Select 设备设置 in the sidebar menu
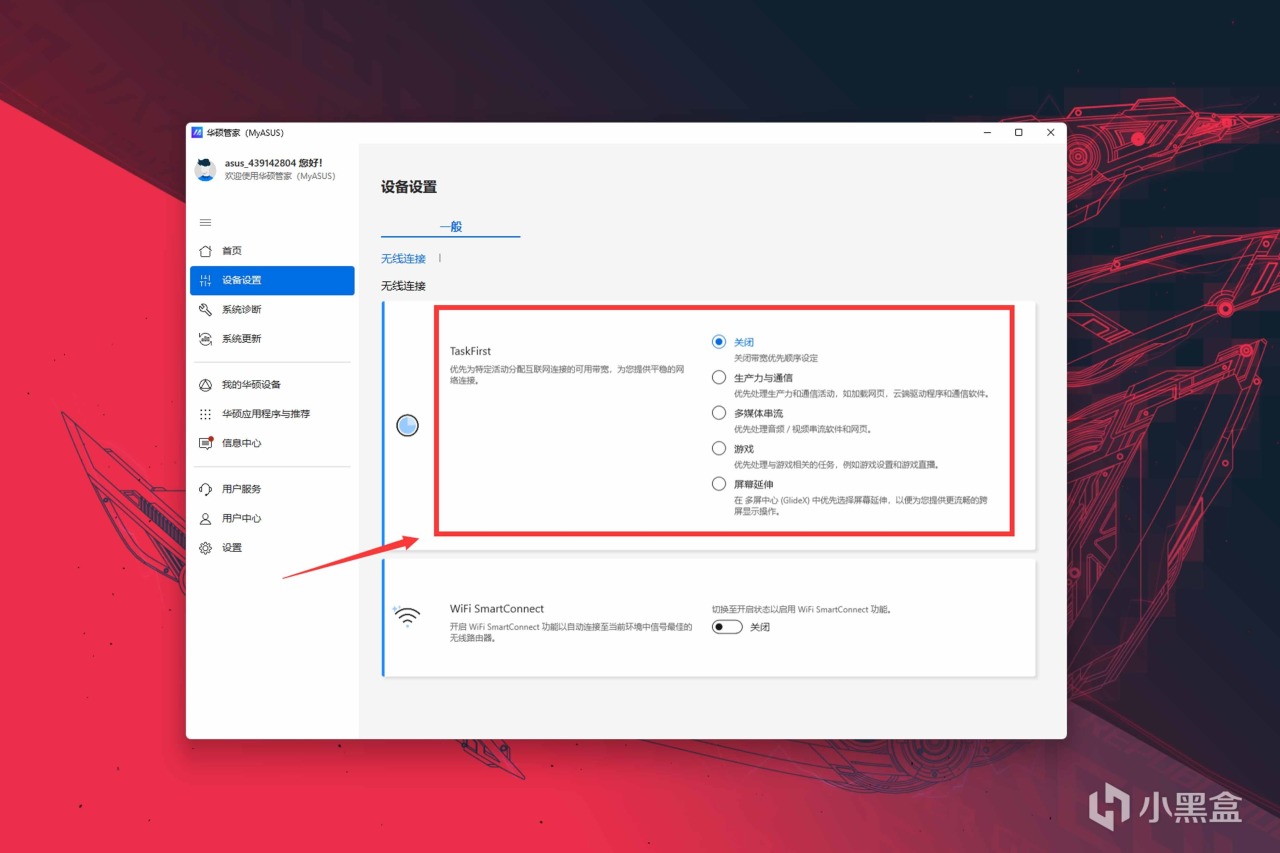The height and width of the screenshot is (853, 1280). [272, 280]
